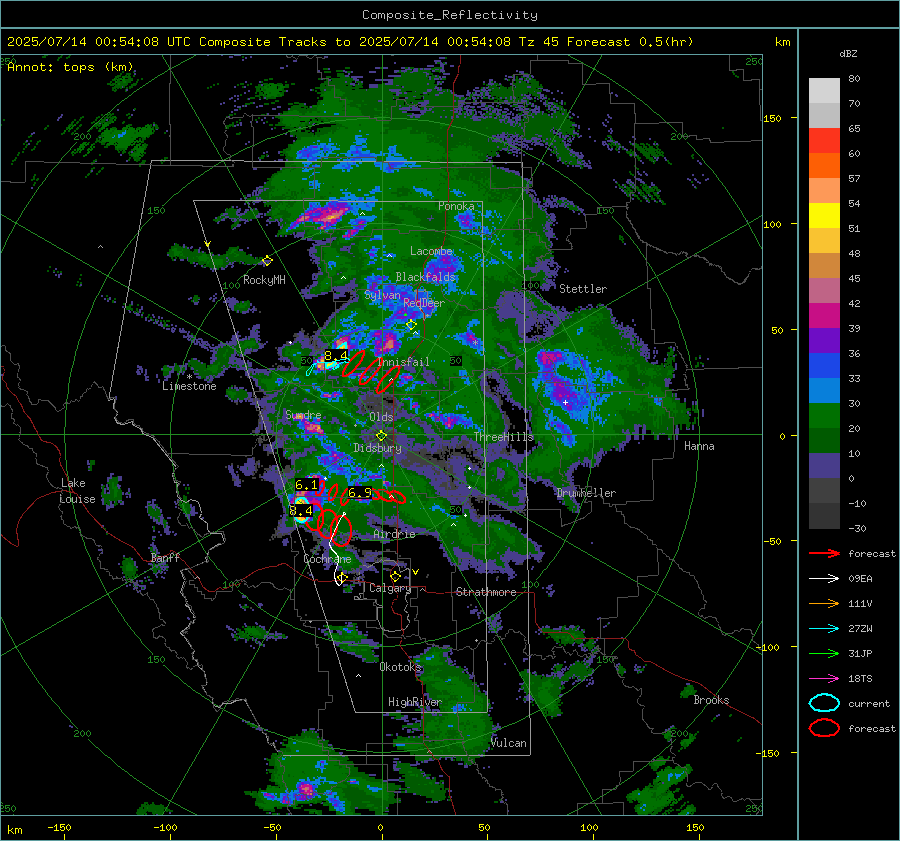
Task: Click the 57 value on the dBZ scale
Action: click(855, 179)
